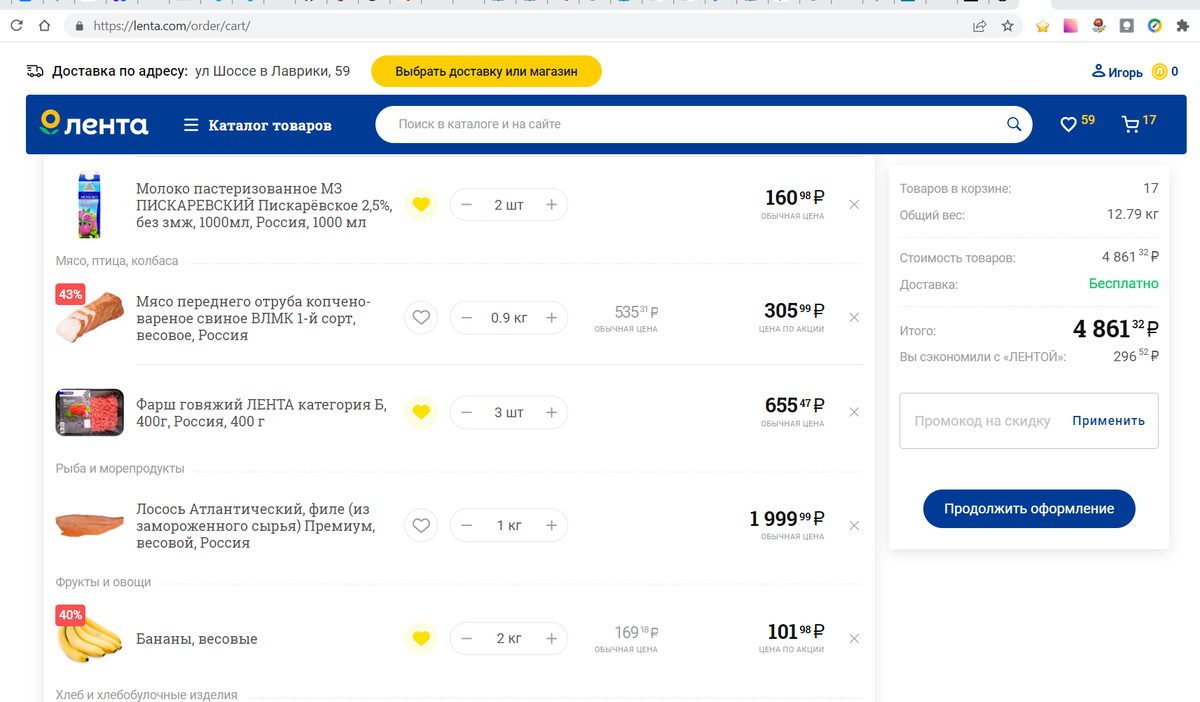This screenshot has height=702, width=1200.
Task: Open the pink square browser extension
Action: 1070,26
